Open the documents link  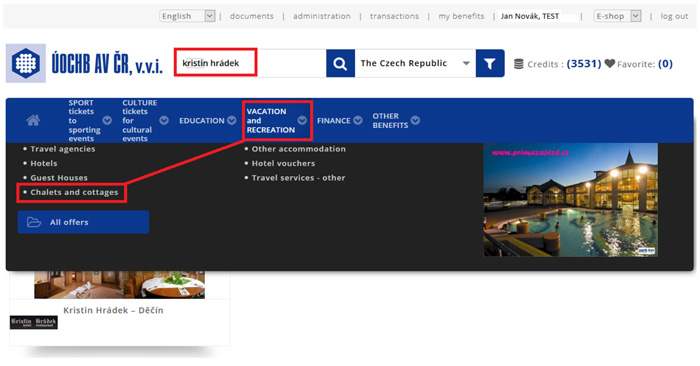tap(251, 16)
